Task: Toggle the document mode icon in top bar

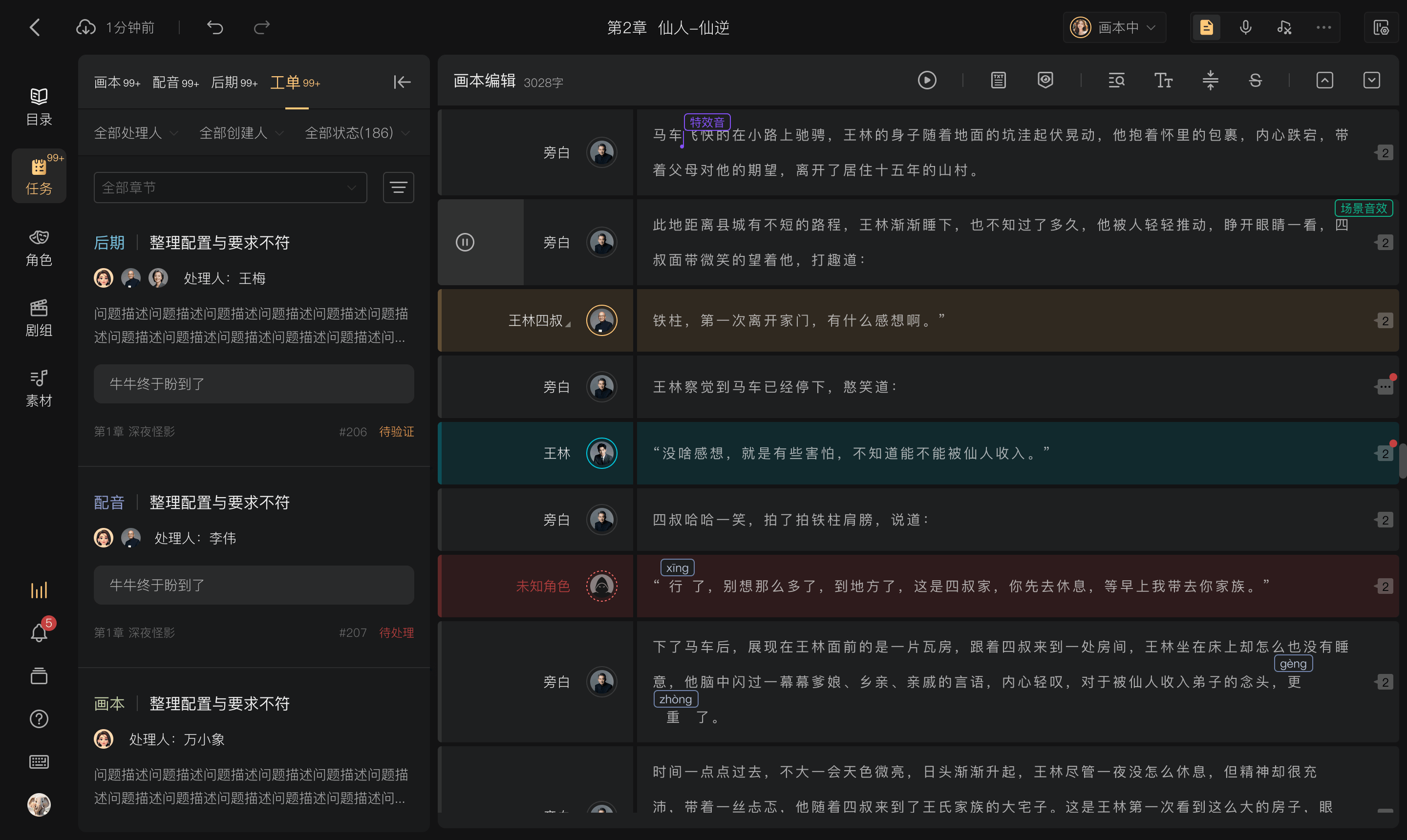Action: (1207, 27)
